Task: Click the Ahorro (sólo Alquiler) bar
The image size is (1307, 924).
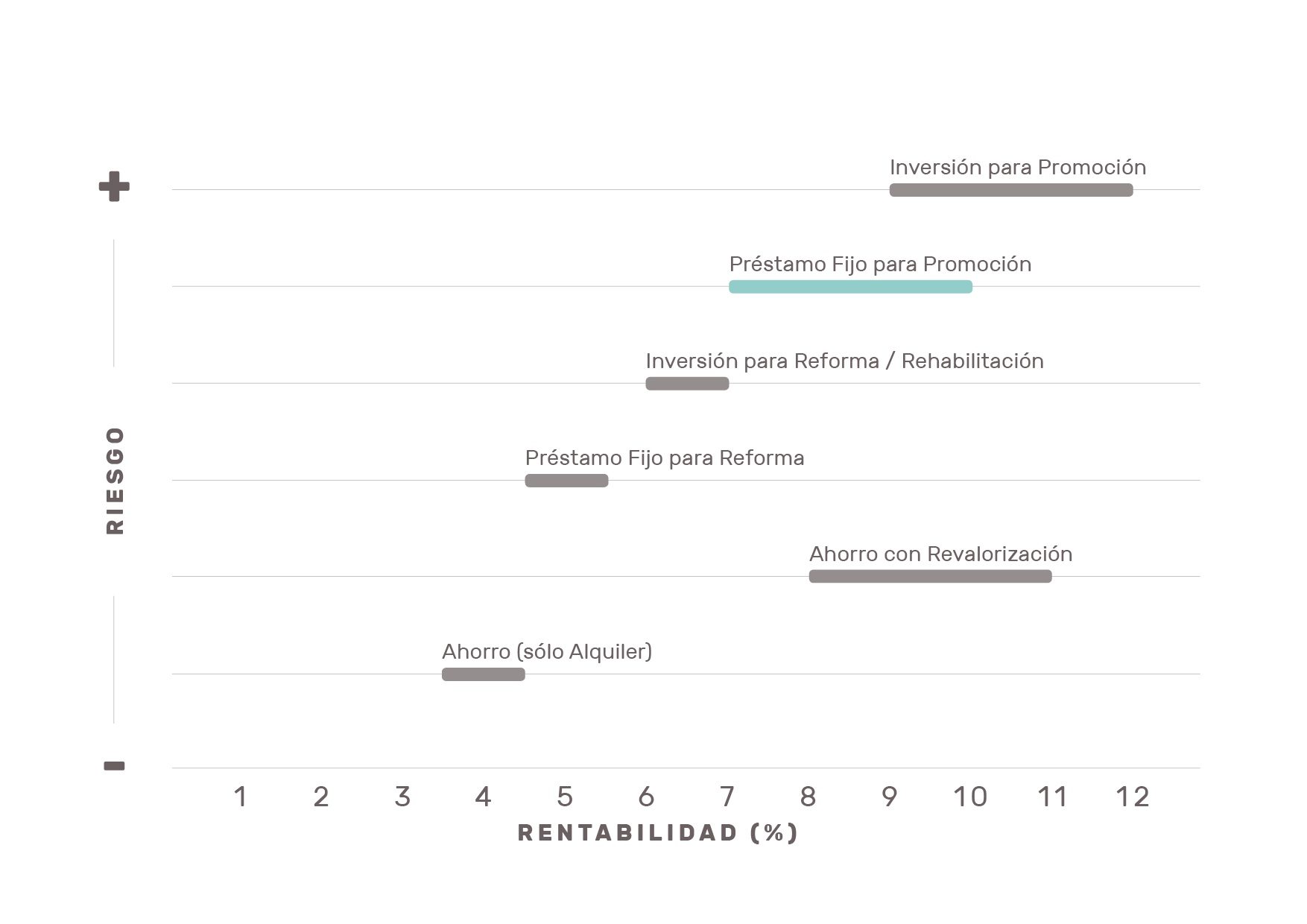Action: coord(484,674)
